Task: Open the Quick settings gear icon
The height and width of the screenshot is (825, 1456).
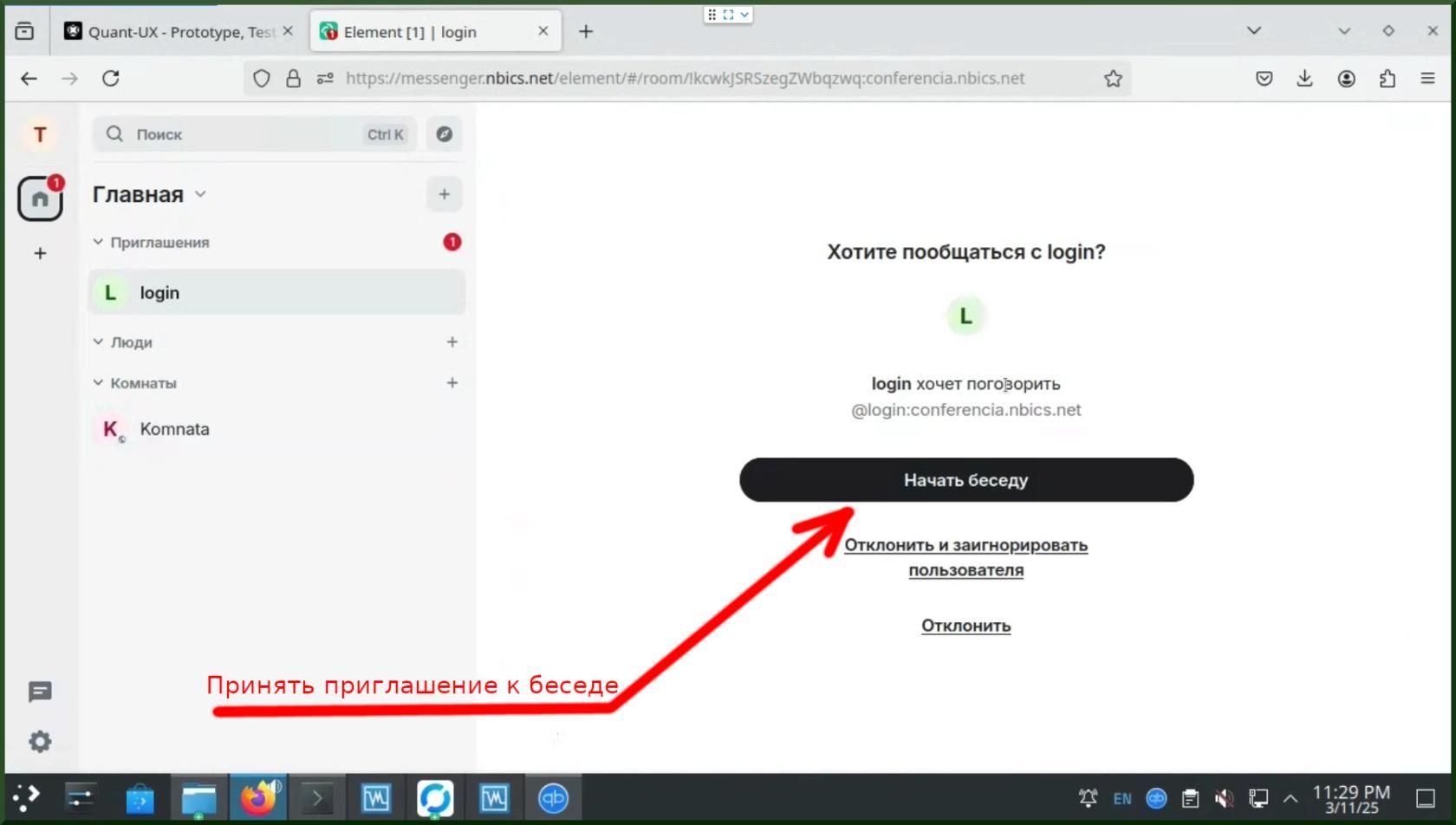Action: tap(40, 742)
